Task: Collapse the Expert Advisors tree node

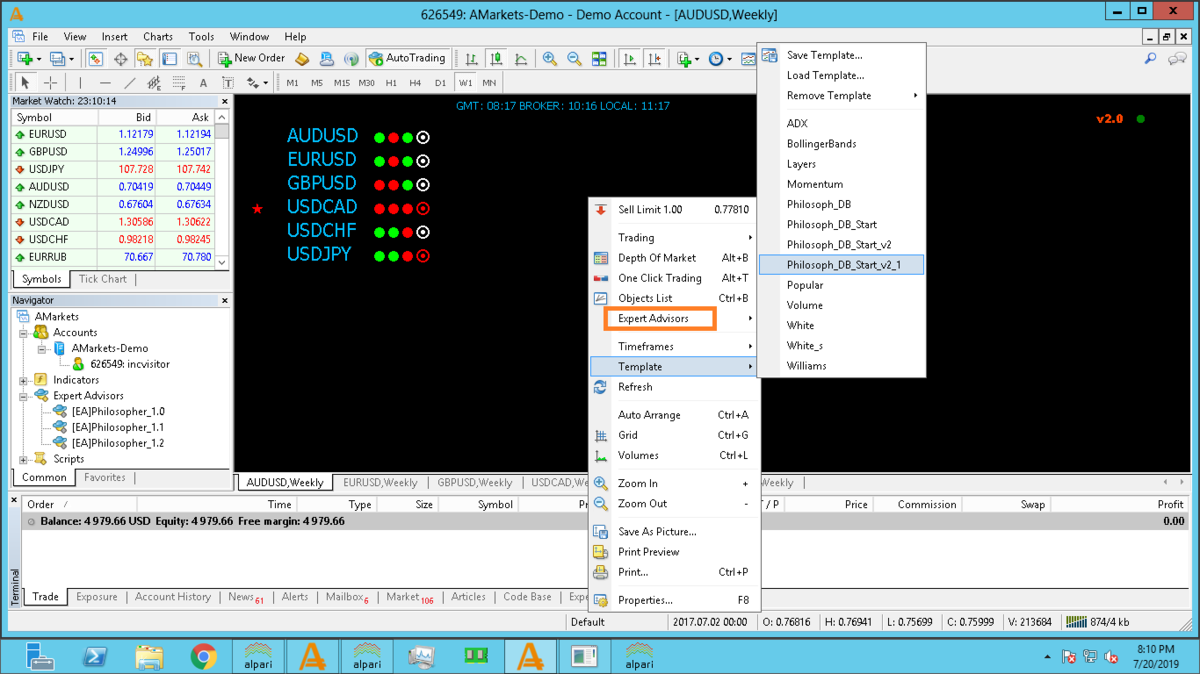Action: 23,396
